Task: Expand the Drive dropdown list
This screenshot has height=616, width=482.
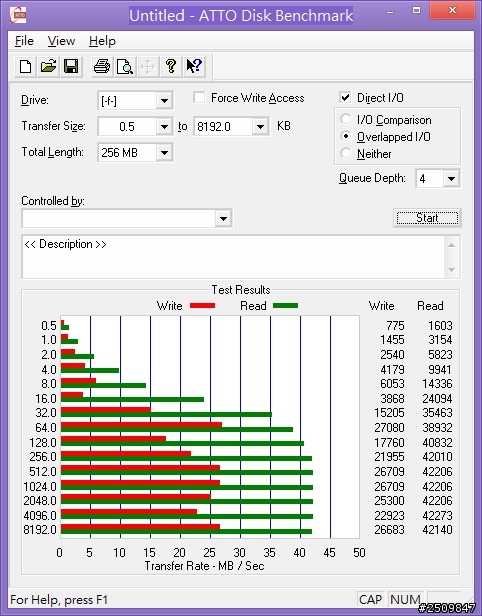Action: 164,101
